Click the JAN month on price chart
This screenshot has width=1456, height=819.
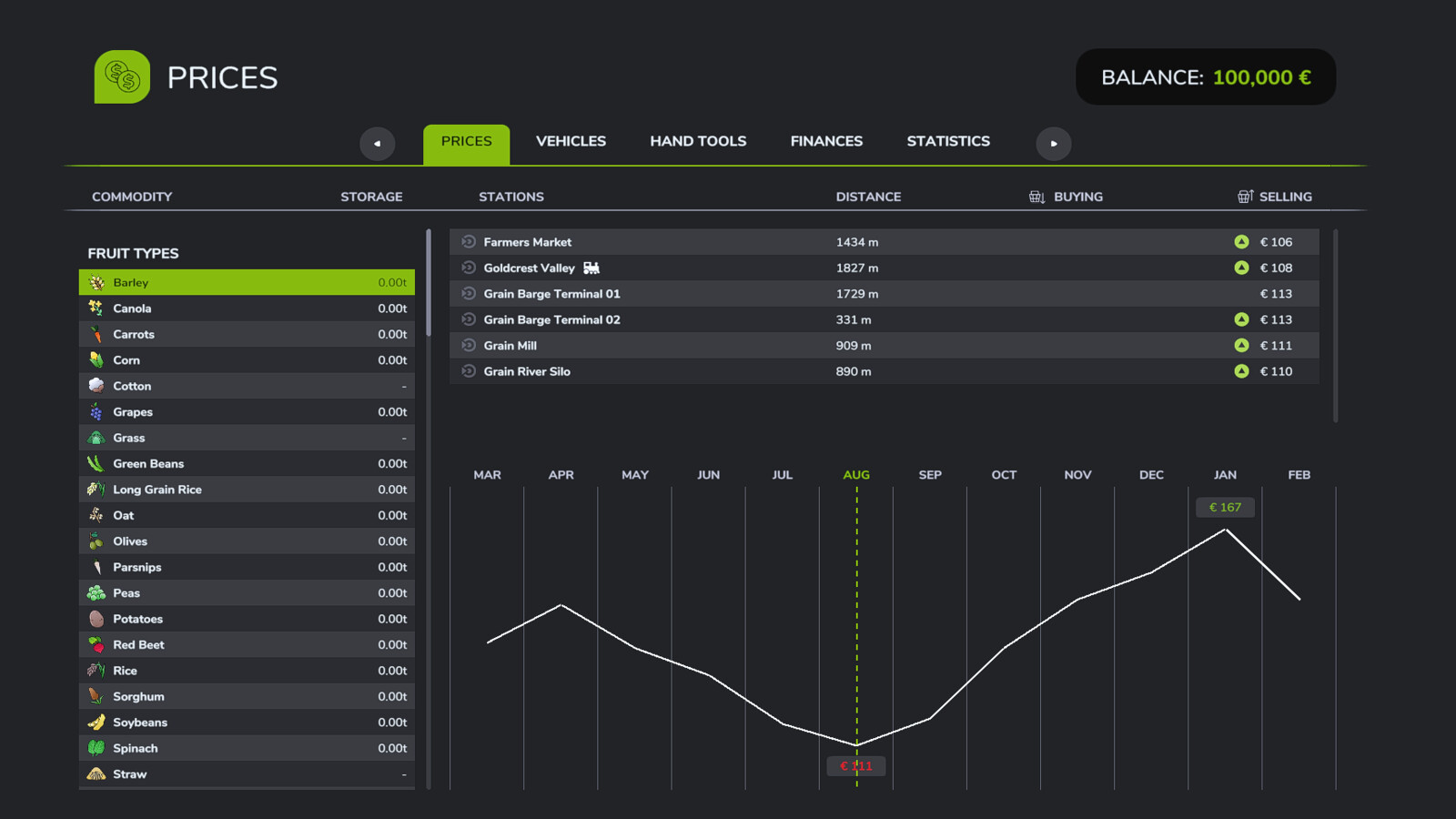(x=1225, y=474)
